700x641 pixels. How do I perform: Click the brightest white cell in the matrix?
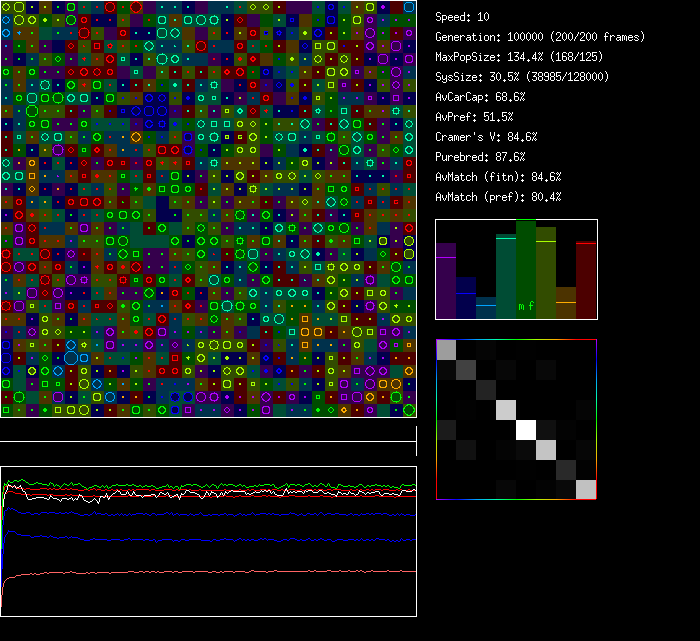coord(526,429)
